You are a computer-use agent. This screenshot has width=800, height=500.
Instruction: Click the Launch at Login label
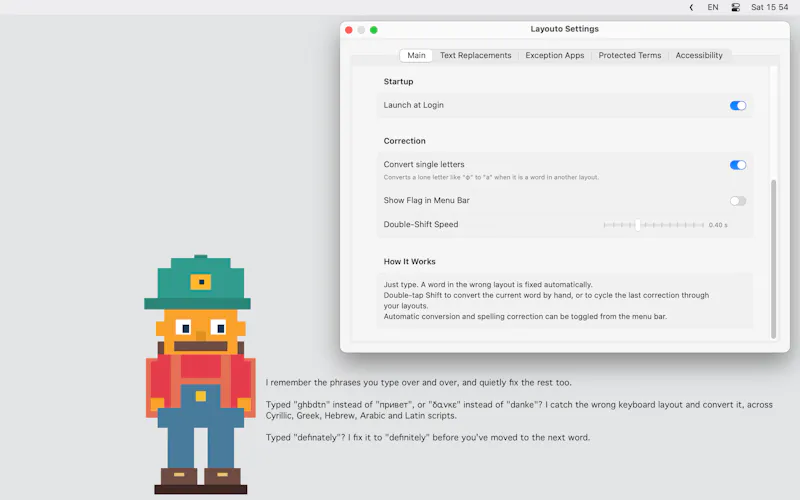pyautogui.click(x=414, y=105)
